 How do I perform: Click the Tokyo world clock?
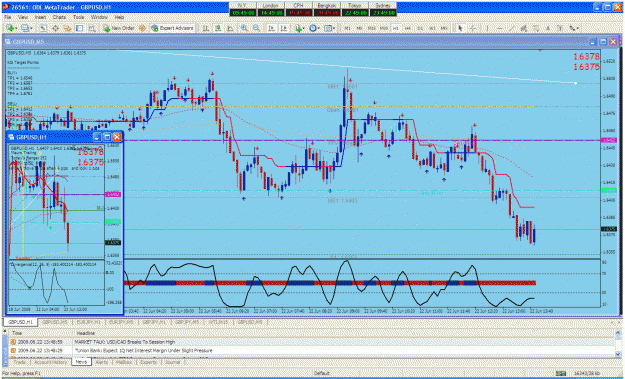(x=354, y=10)
